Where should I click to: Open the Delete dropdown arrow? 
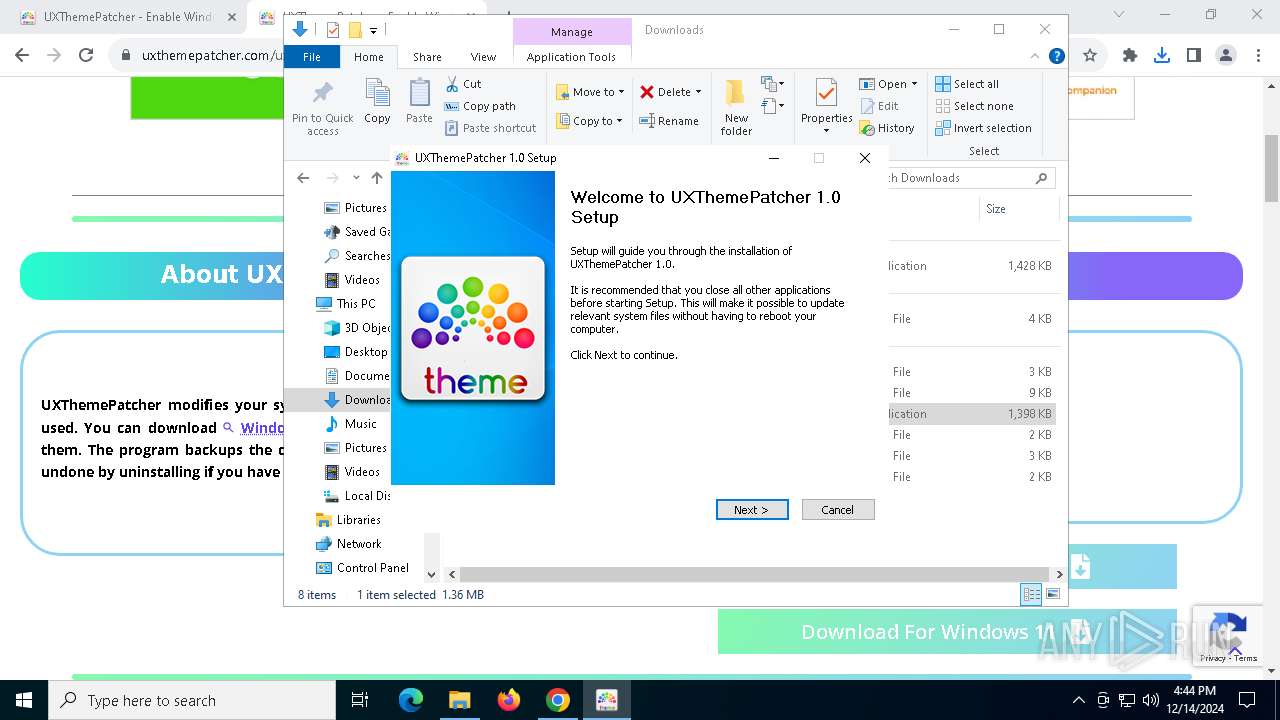698,92
